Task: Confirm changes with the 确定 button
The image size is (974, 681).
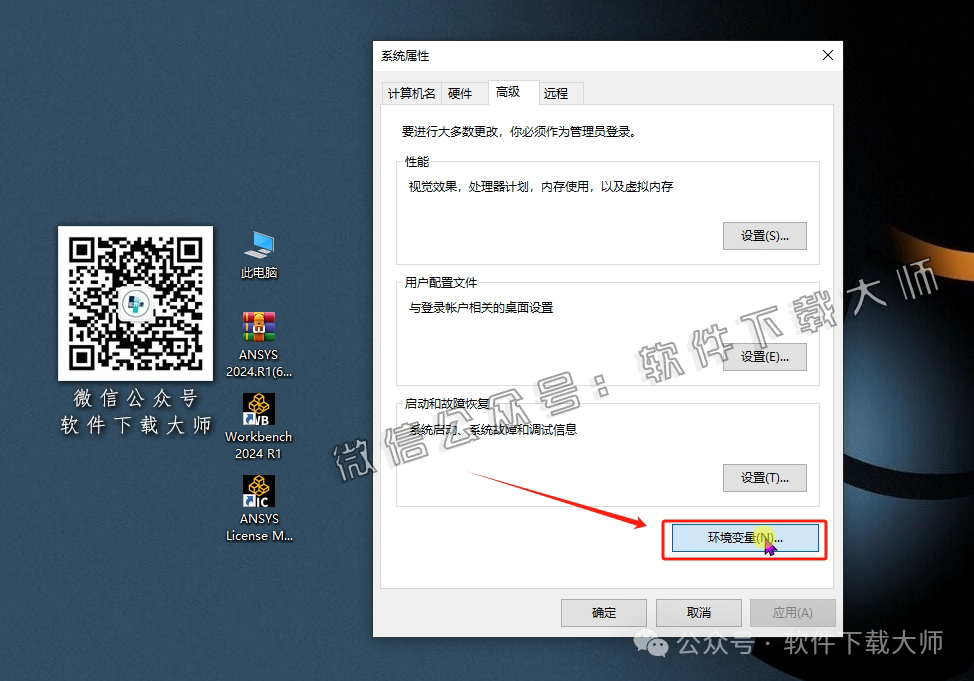Action: pyautogui.click(x=603, y=612)
